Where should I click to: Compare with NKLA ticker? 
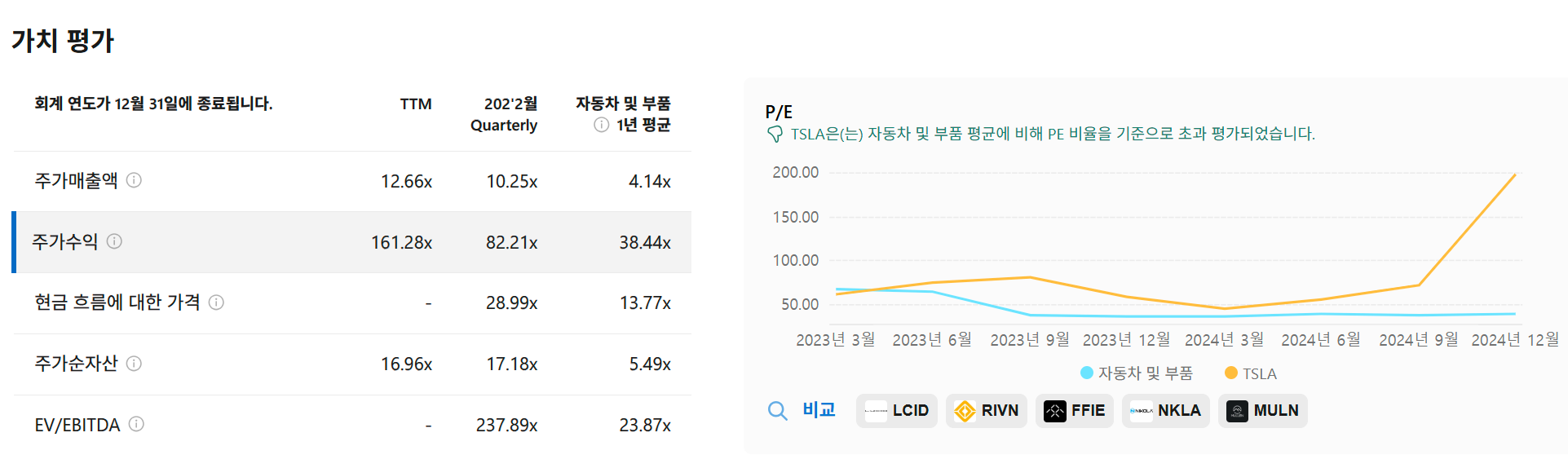point(1166,411)
